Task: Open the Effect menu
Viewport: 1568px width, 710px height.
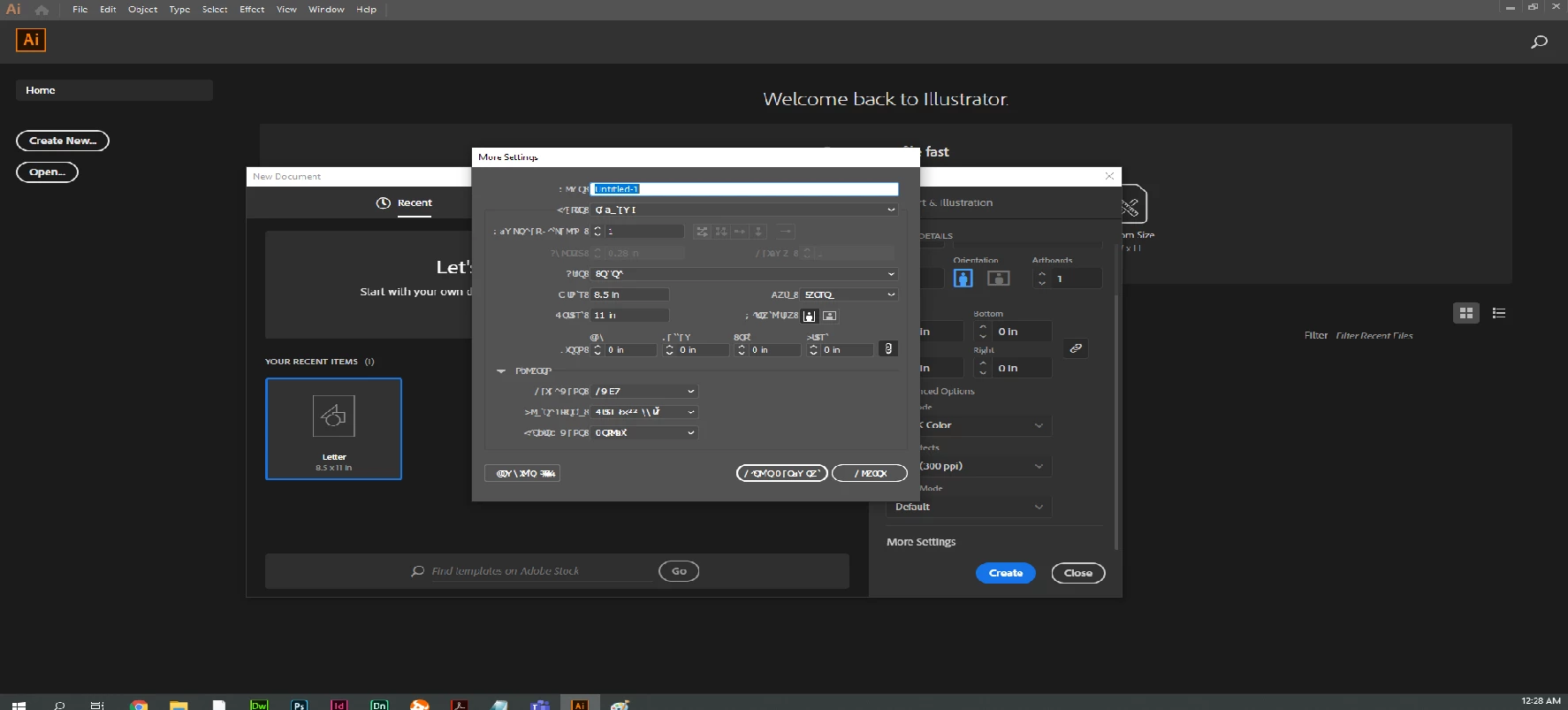Action: pos(252,10)
